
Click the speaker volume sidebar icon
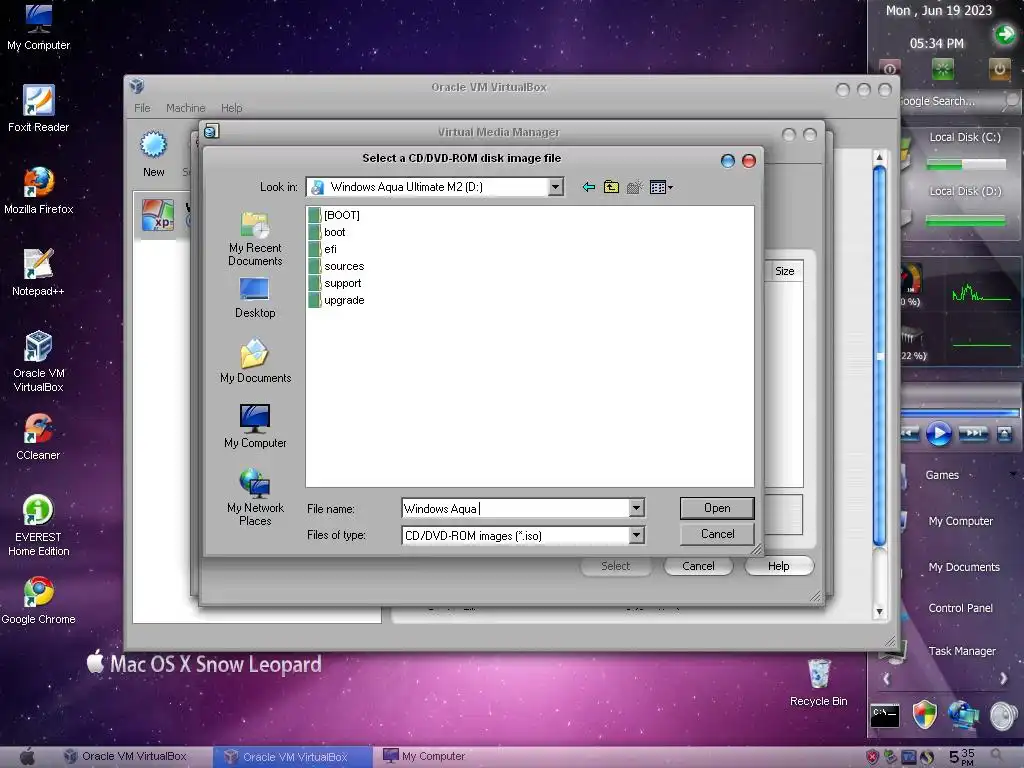1004,716
